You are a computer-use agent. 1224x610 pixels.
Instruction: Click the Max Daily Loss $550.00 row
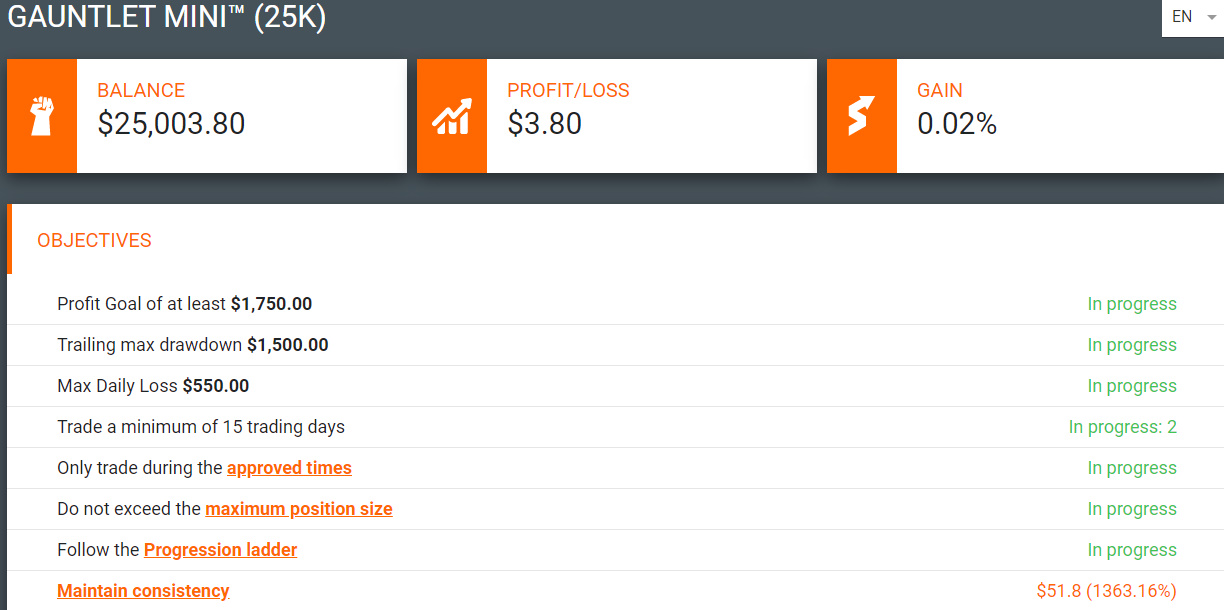(615, 386)
